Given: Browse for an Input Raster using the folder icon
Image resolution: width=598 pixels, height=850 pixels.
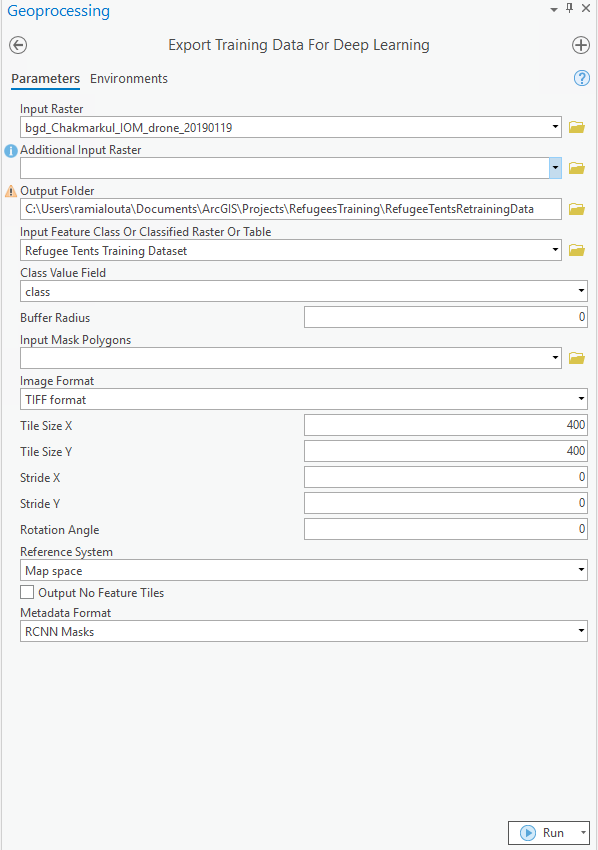Looking at the screenshot, I should tap(577, 126).
